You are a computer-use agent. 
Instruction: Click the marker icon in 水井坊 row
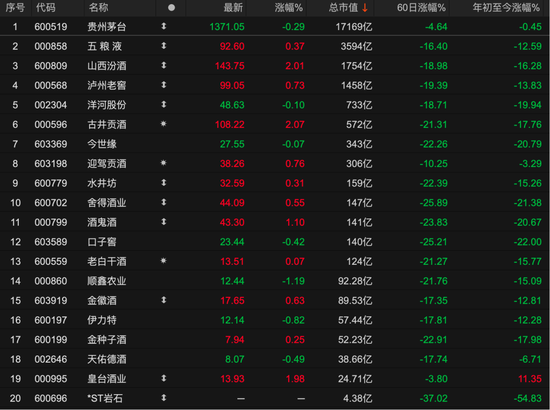coord(163,183)
